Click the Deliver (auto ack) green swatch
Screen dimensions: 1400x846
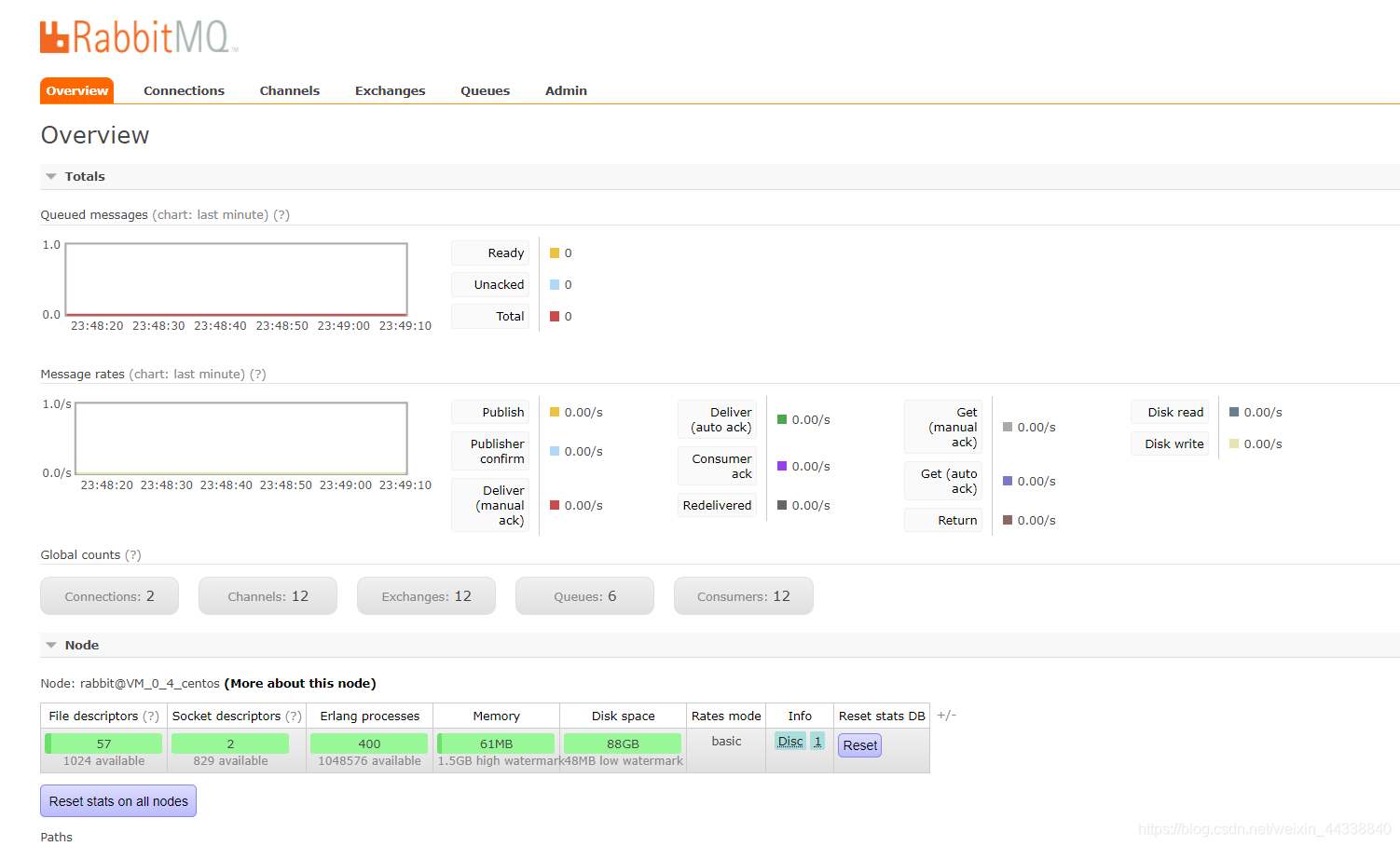(x=782, y=419)
